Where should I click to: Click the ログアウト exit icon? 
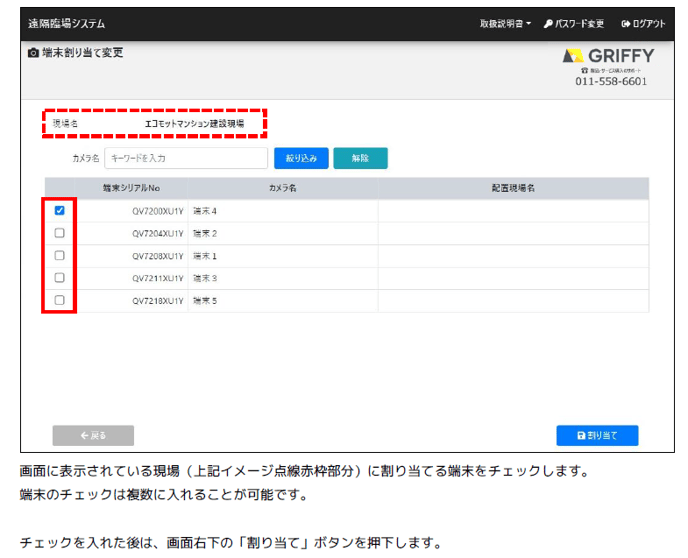(626, 23)
